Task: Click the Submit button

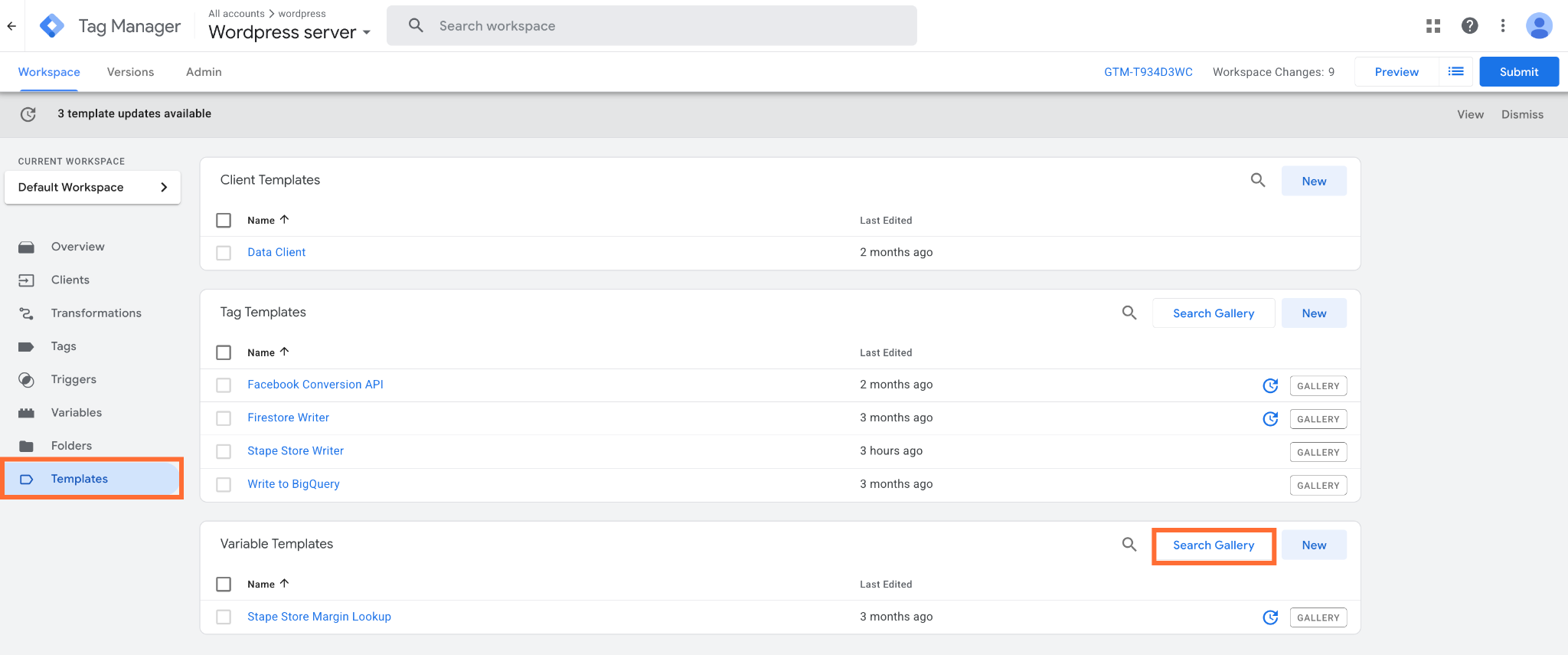Action: (1519, 71)
